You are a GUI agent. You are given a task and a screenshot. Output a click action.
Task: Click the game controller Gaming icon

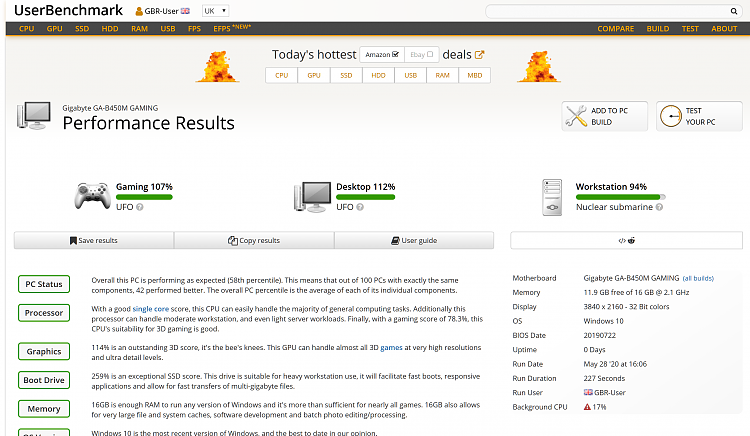[92, 196]
